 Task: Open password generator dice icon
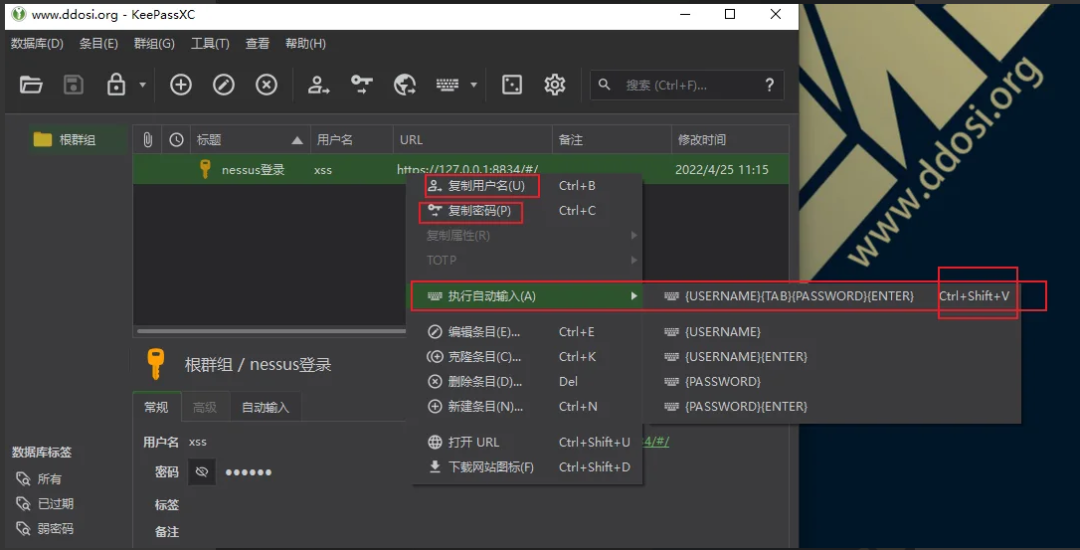coord(512,85)
